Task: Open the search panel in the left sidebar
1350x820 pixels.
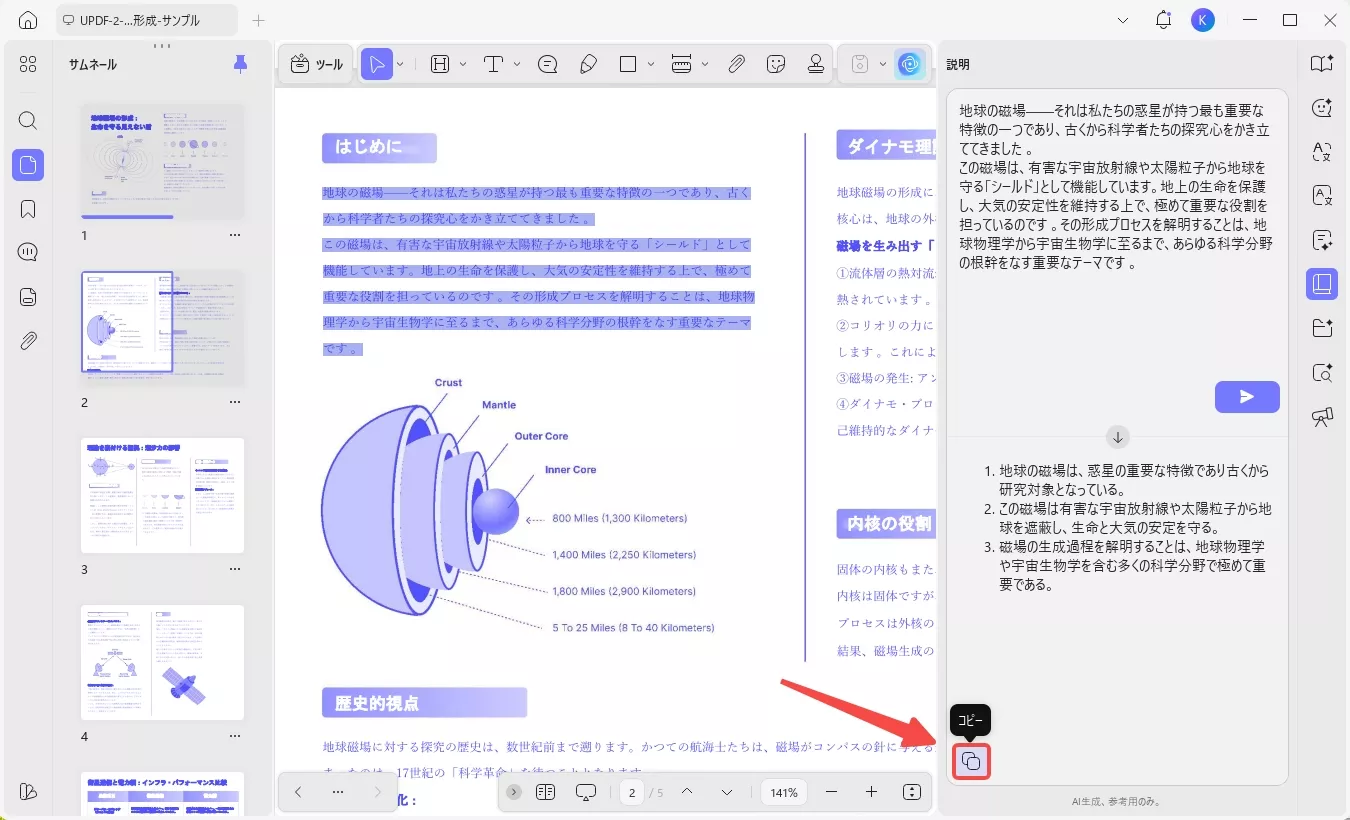Action: click(27, 121)
